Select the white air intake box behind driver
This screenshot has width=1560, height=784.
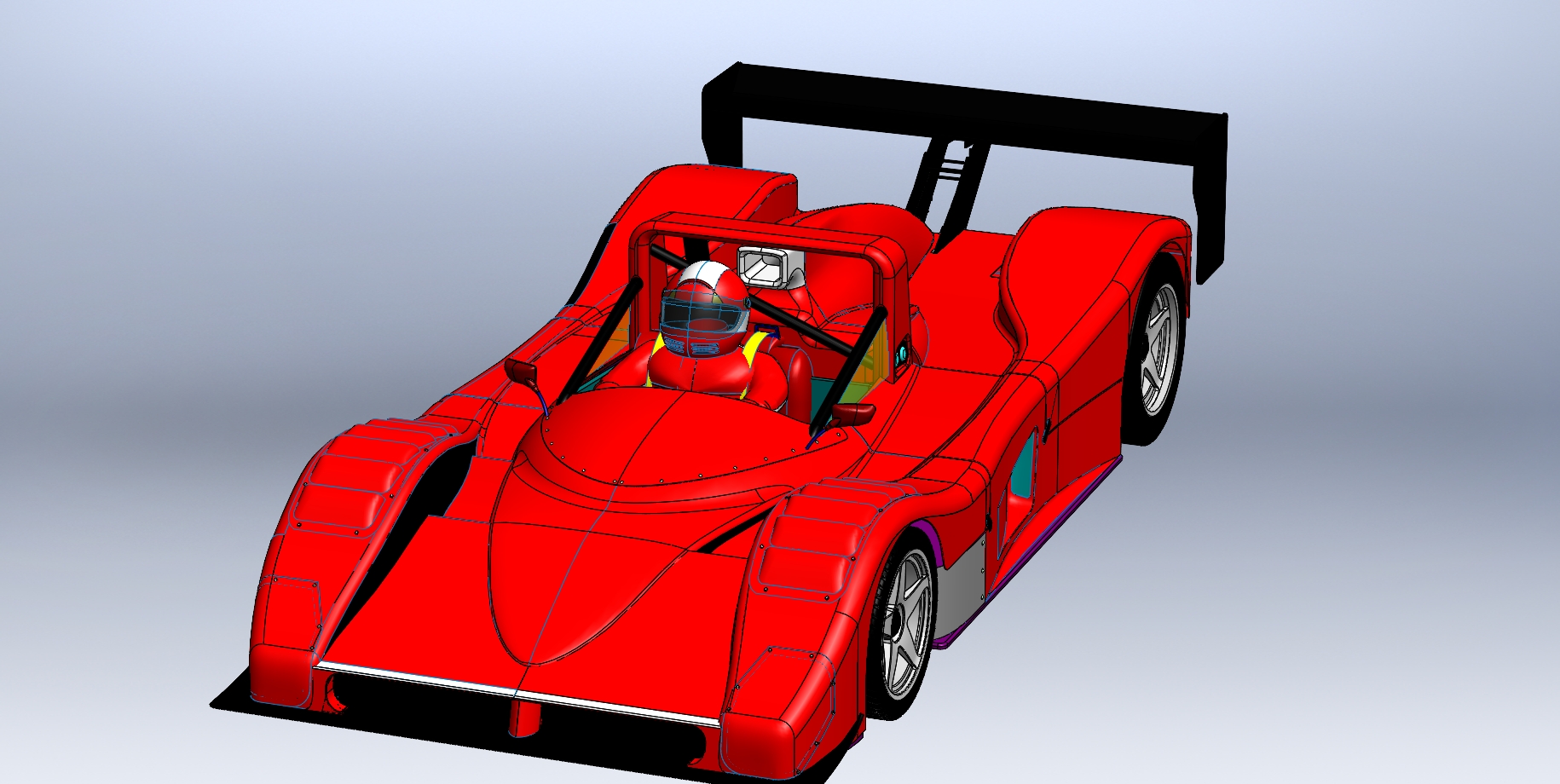pos(769,267)
